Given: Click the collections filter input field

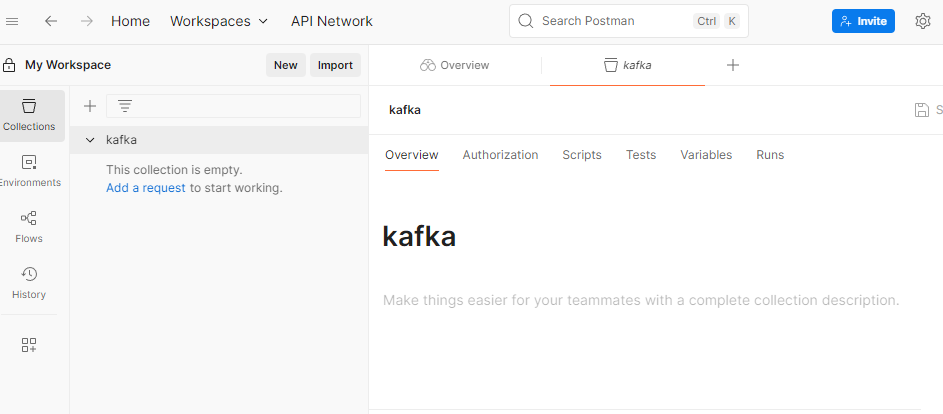Looking at the screenshot, I should (x=233, y=106).
